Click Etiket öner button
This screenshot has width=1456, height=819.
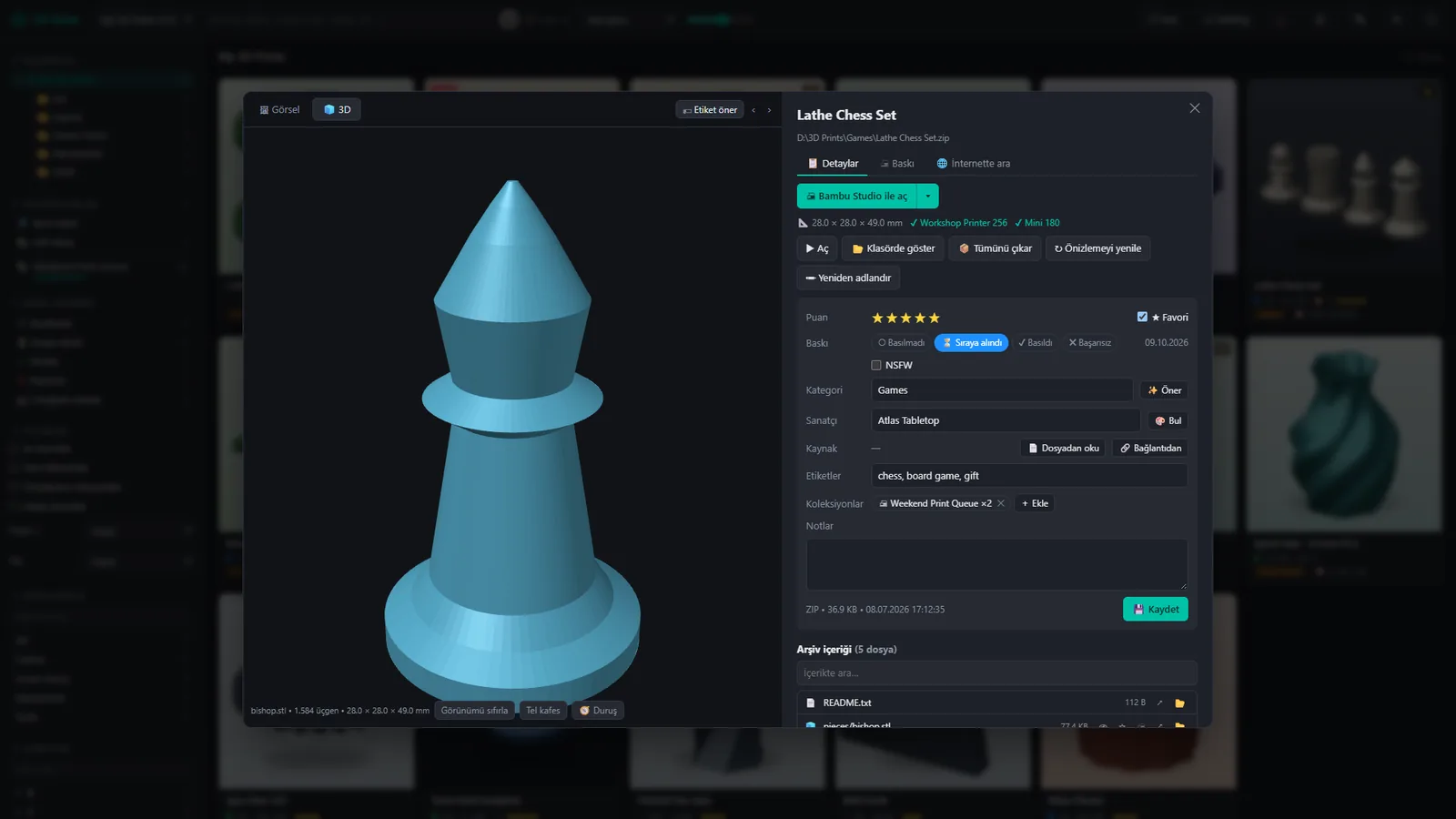coord(710,110)
